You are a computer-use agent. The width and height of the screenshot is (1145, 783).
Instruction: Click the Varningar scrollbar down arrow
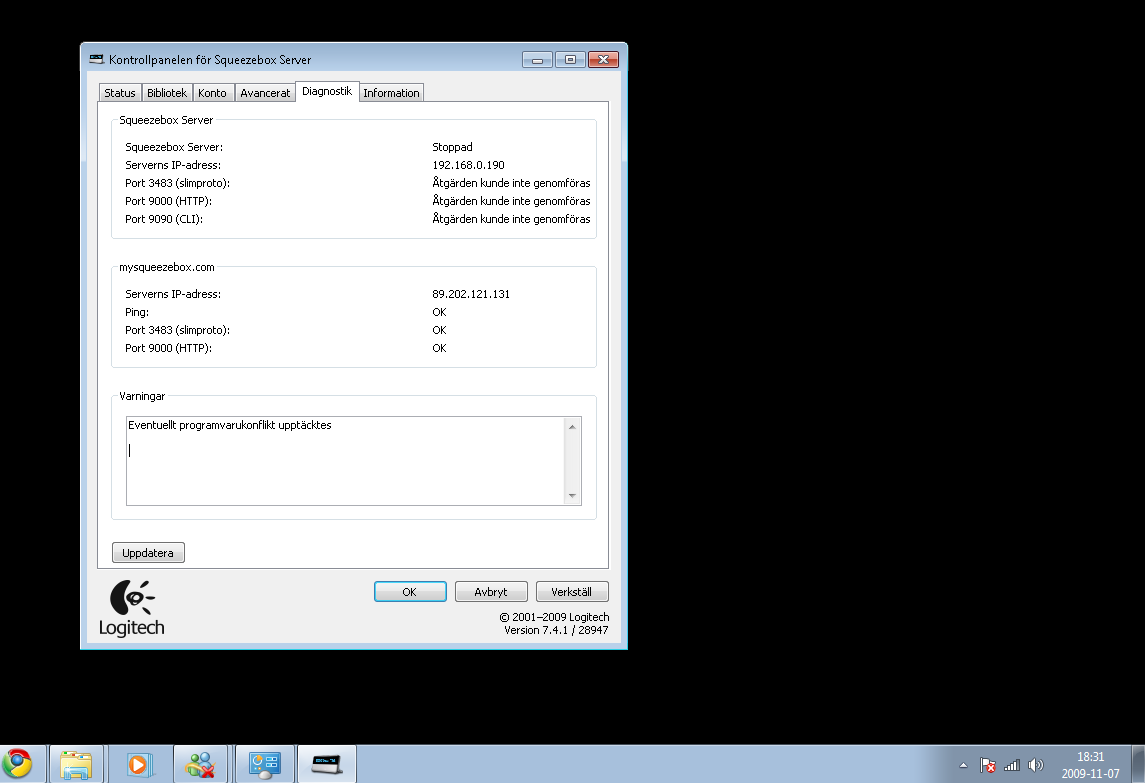tap(572, 496)
